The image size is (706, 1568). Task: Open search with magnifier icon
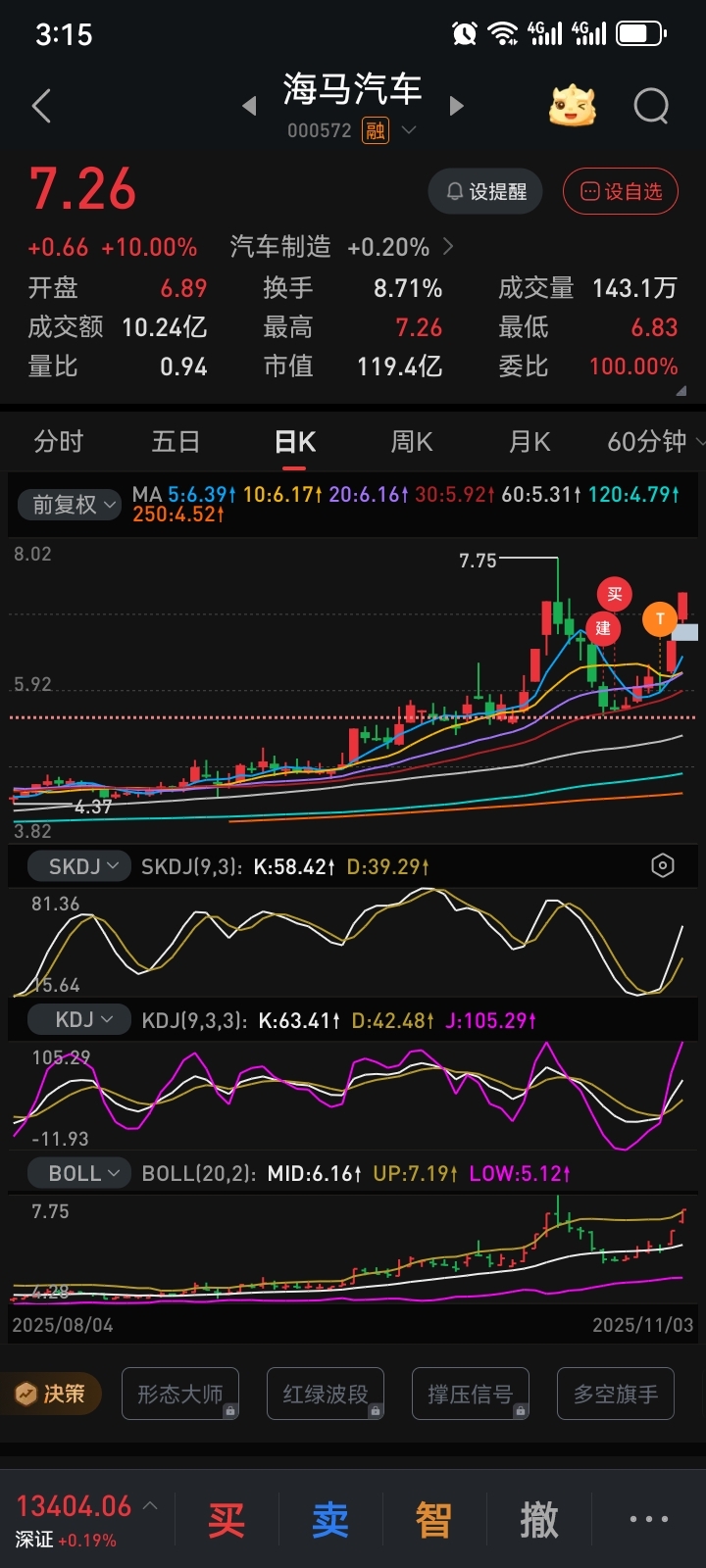(x=651, y=106)
